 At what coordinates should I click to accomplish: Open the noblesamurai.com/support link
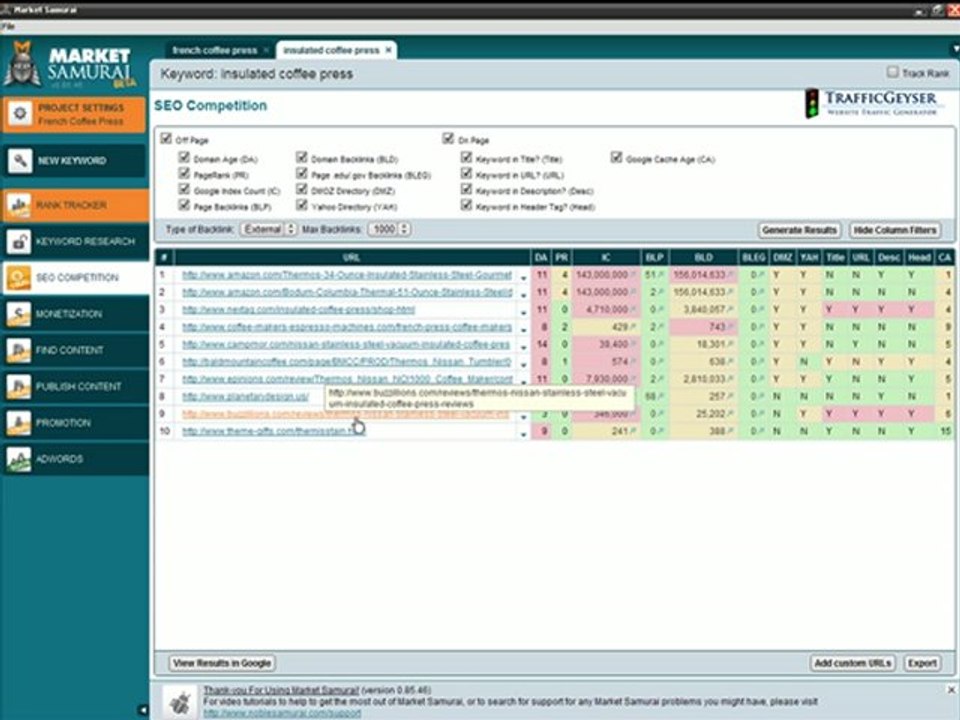point(282,713)
